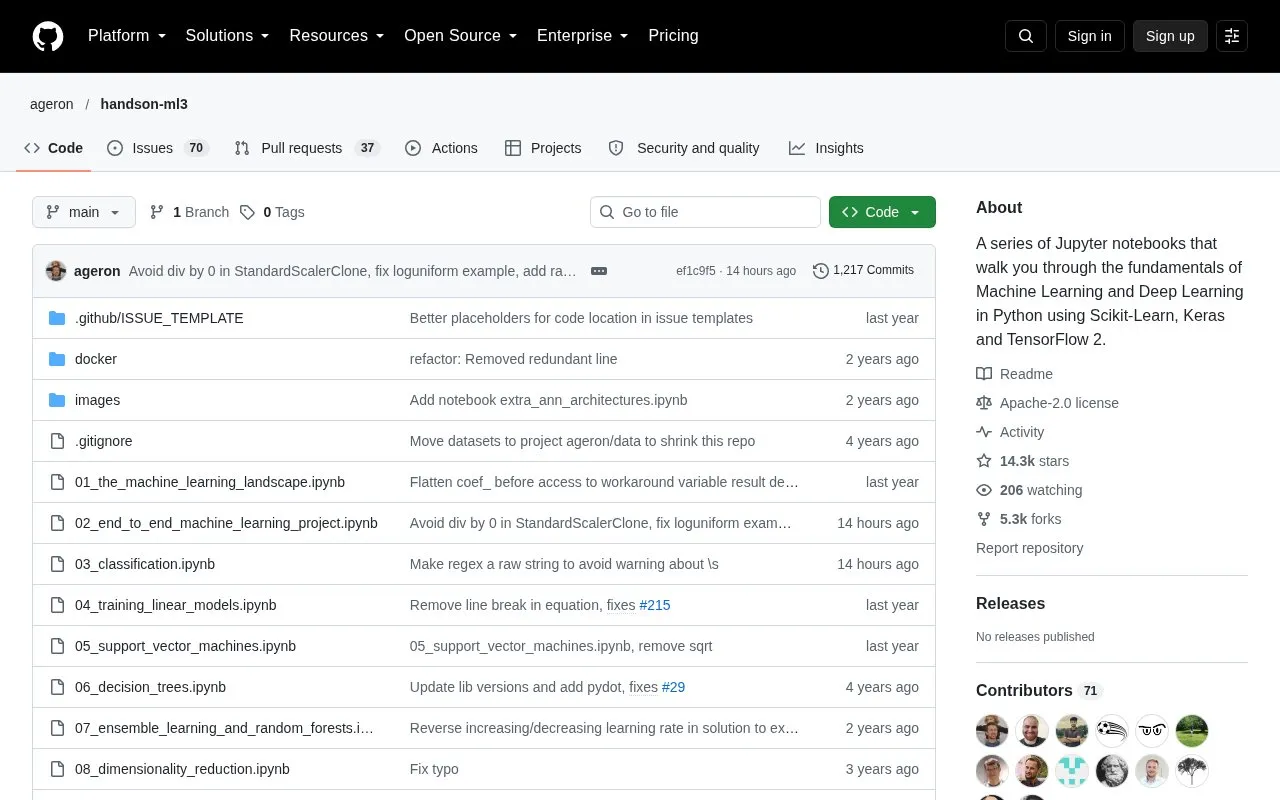Click the commit details ellipsis icon
This screenshot has width=1280, height=800.
[x=599, y=271]
